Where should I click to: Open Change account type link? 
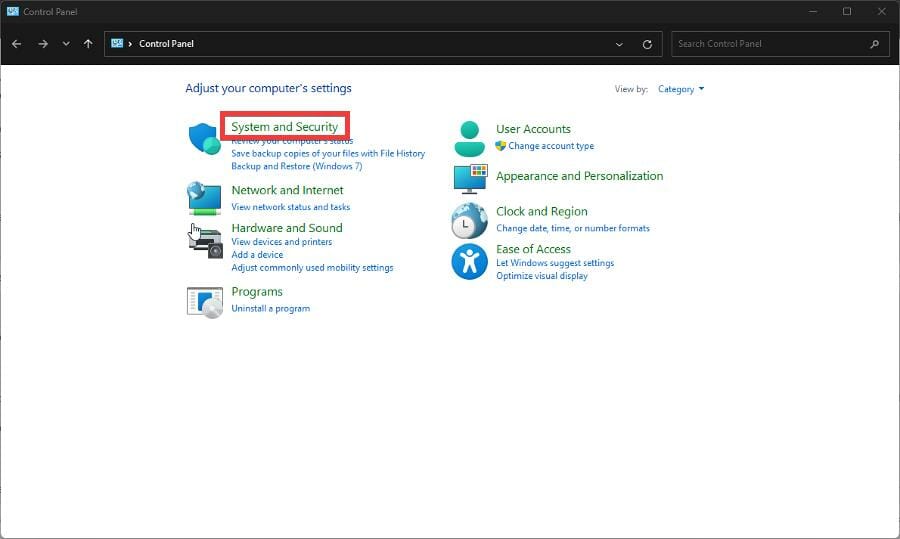tap(551, 146)
